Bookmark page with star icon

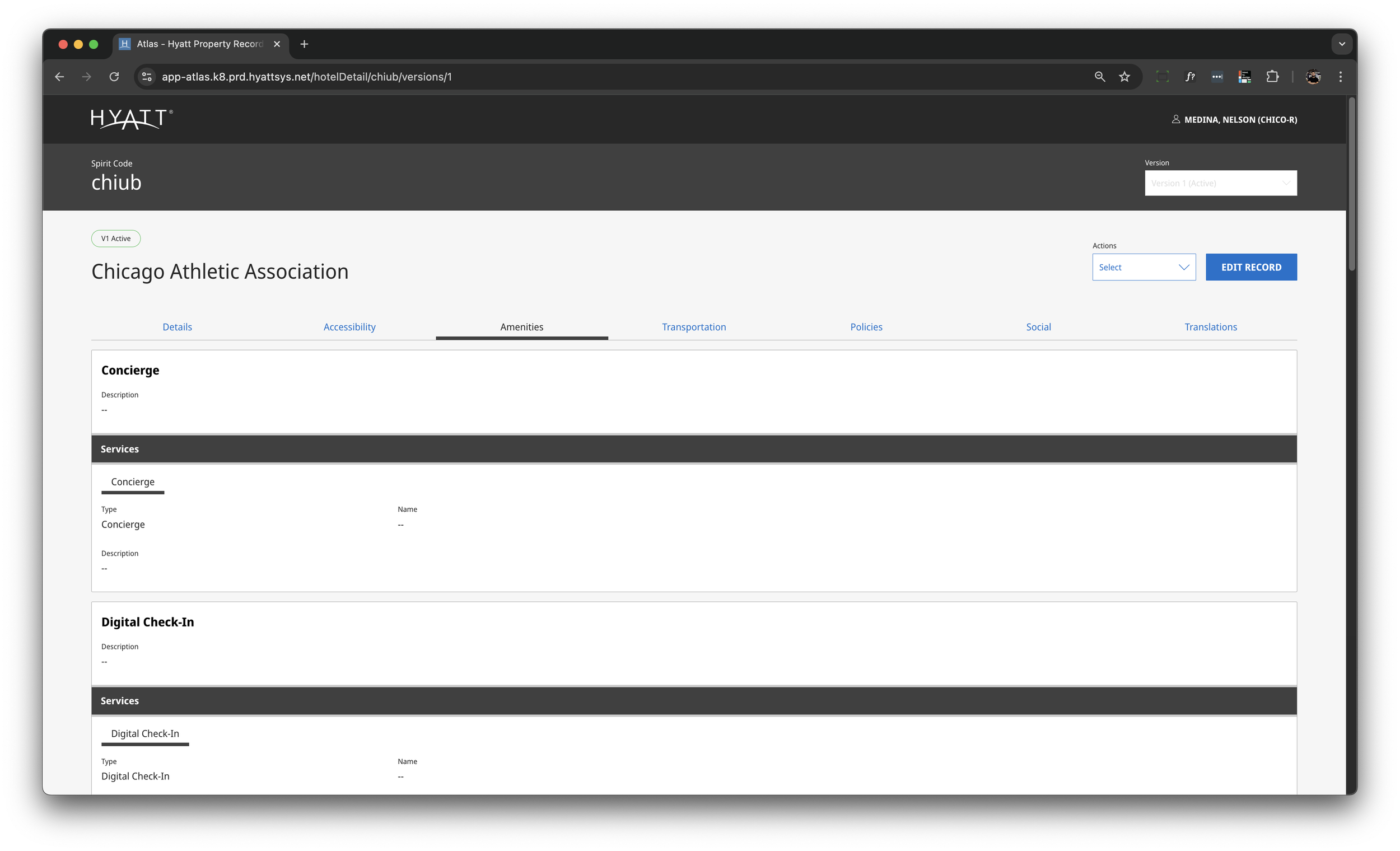(x=1124, y=77)
